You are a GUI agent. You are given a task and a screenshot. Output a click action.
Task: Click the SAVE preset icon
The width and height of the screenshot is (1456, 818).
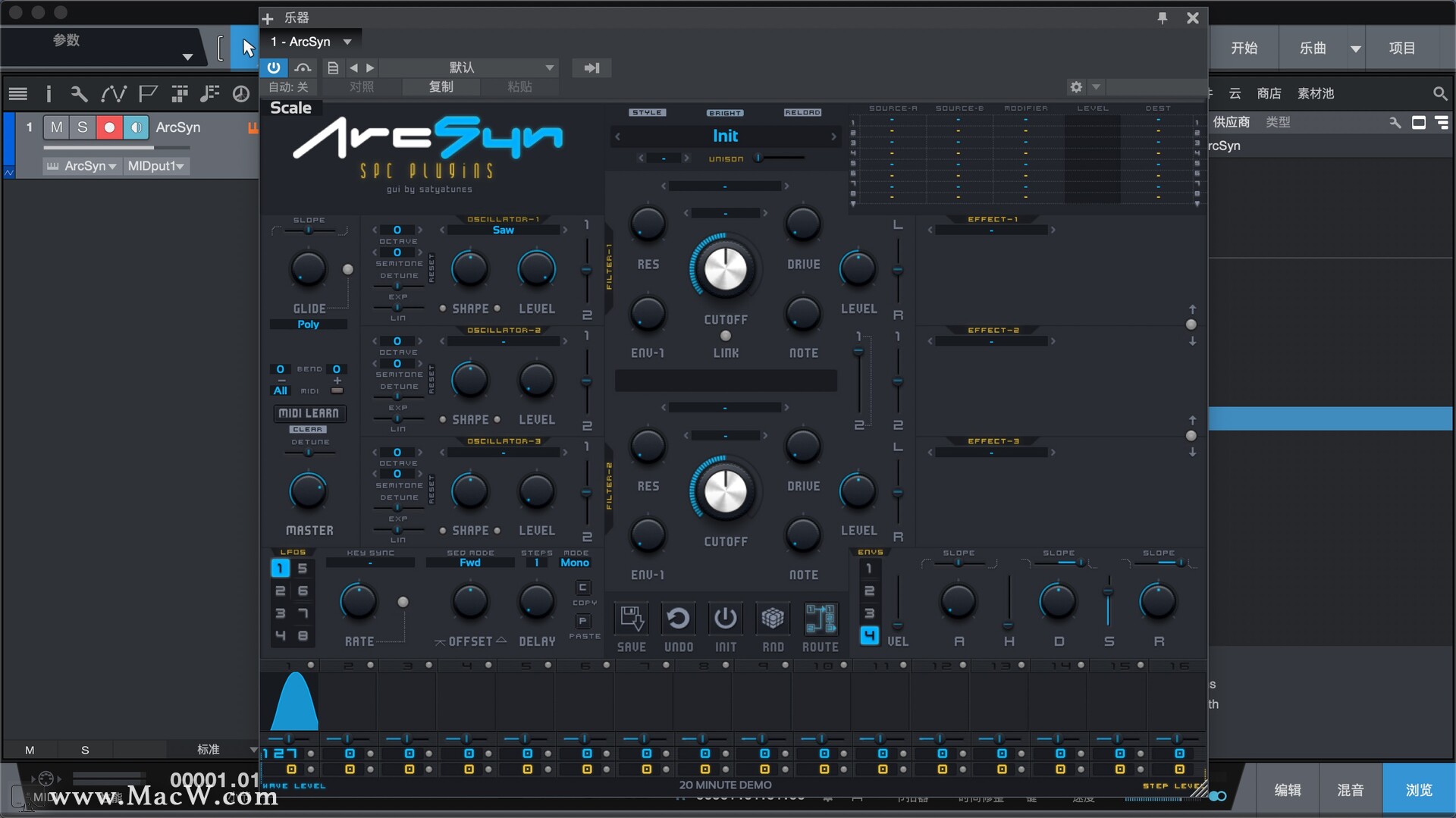pos(631,619)
